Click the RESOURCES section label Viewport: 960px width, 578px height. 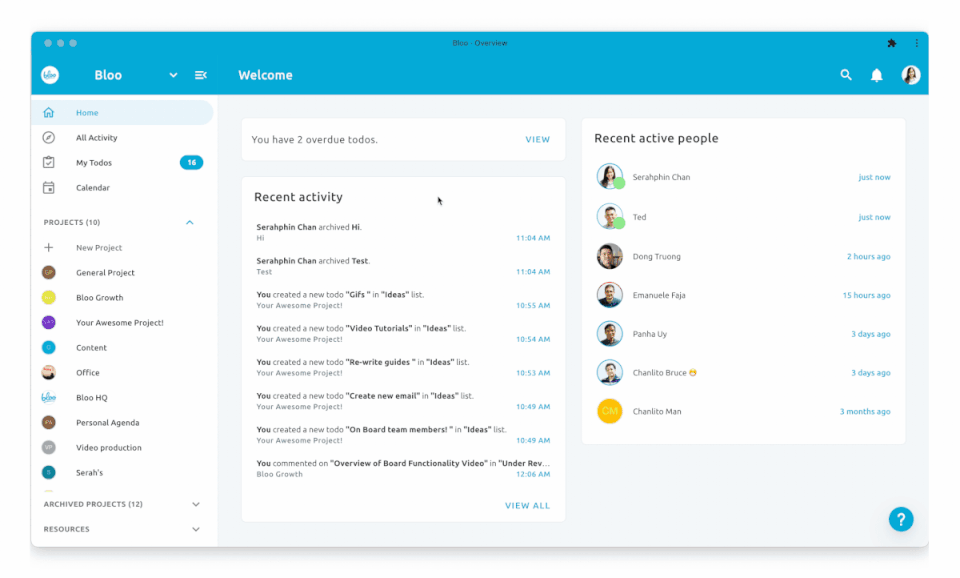(x=66, y=529)
